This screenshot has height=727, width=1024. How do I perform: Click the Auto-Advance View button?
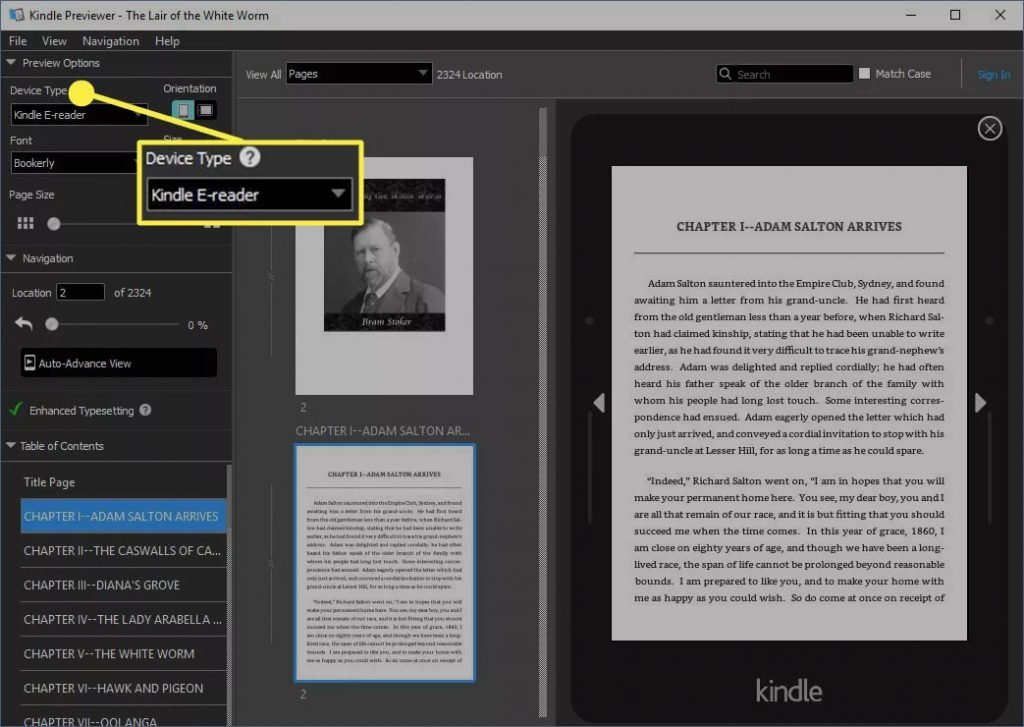click(x=118, y=363)
